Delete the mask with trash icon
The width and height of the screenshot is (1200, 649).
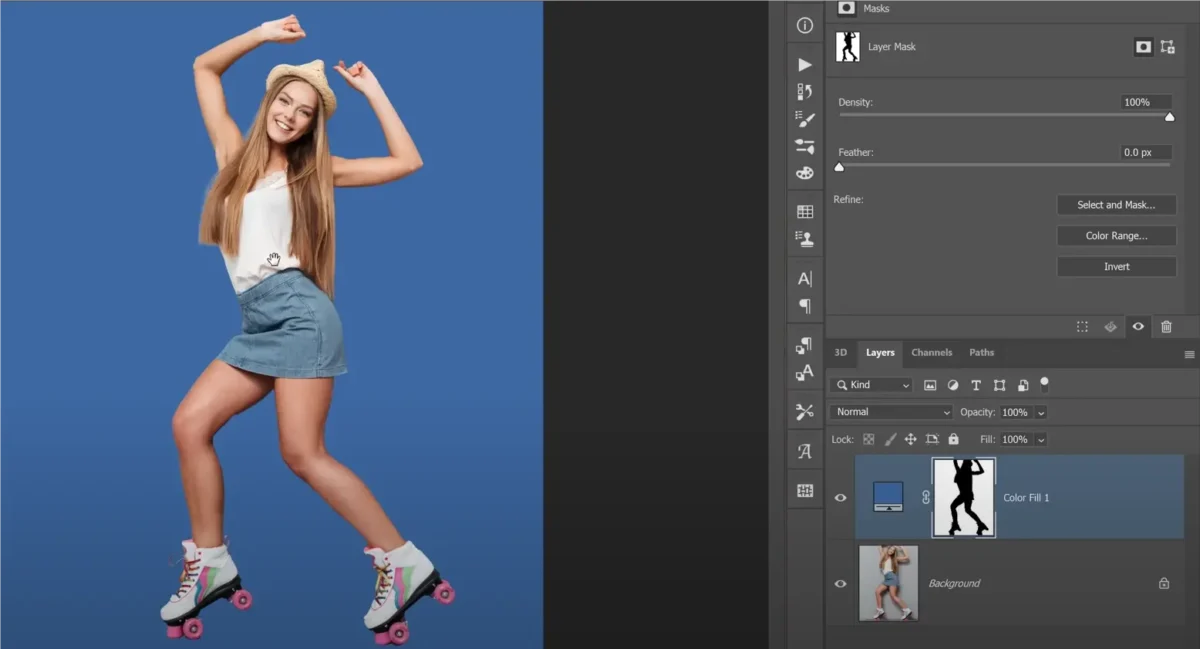click(1166, 327)
